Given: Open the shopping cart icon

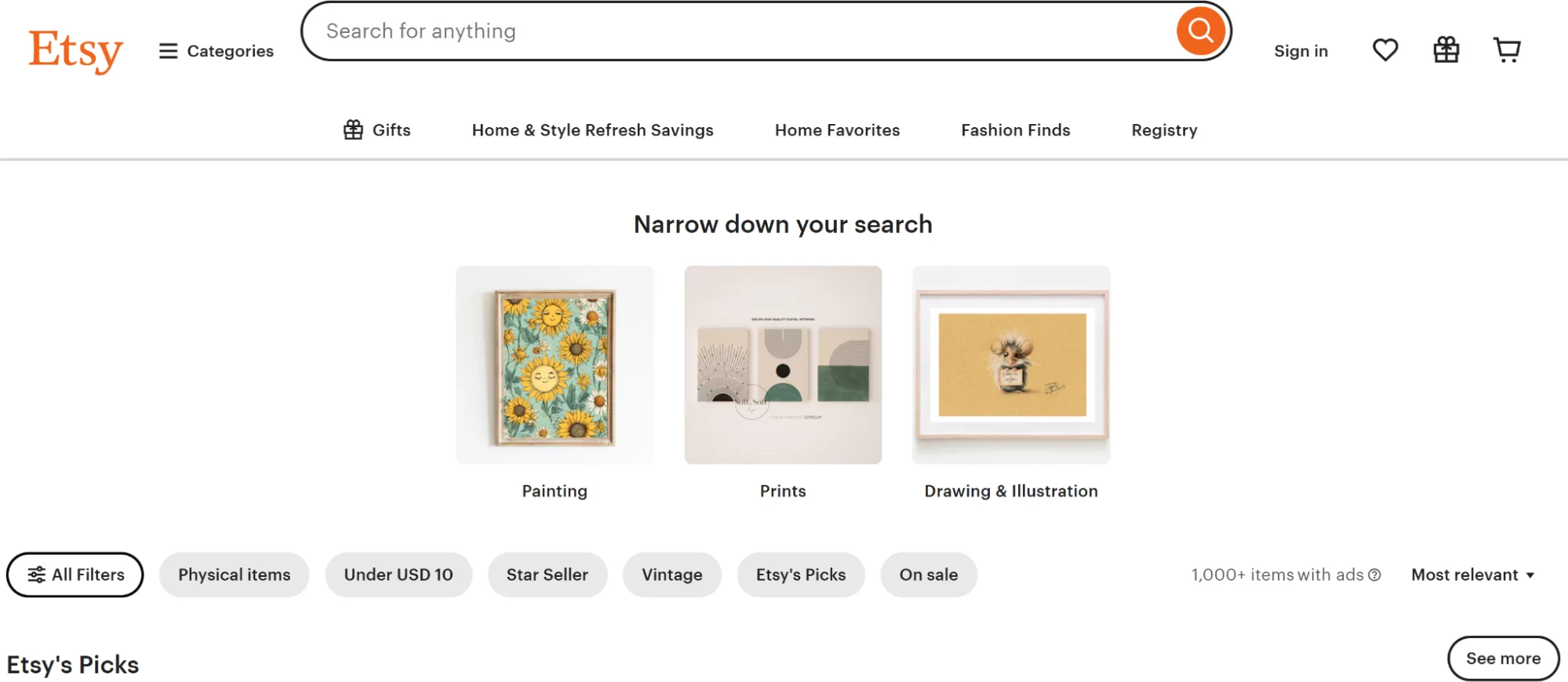Looking at the screenshot, I should tap(1506, 49).
